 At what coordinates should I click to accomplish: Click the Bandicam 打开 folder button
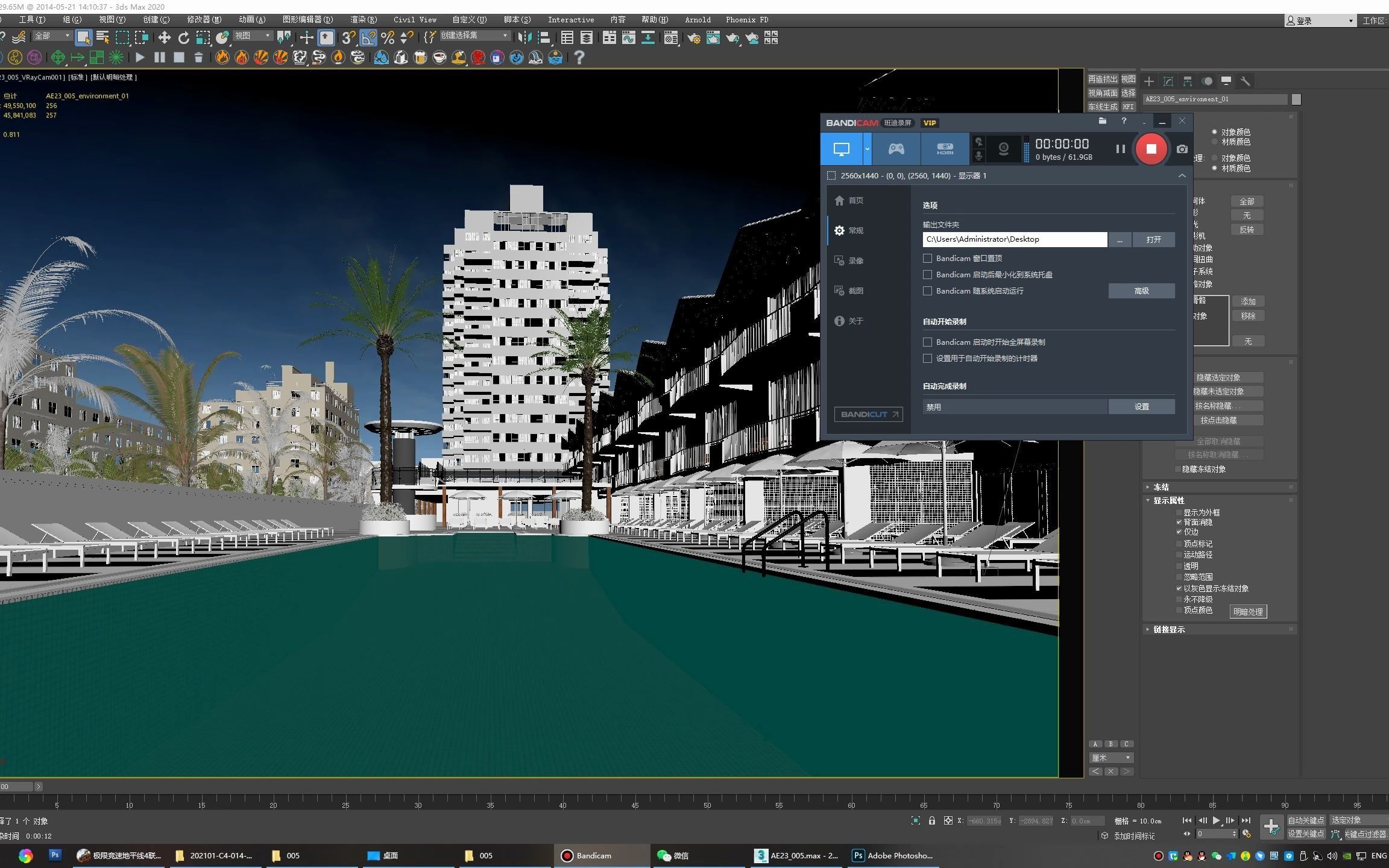click(1153, 239)
